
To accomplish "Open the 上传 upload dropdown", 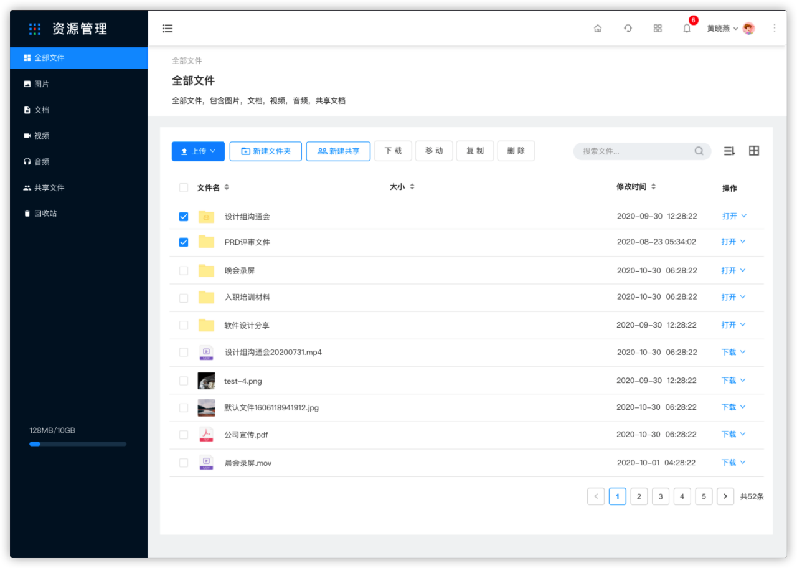I will (x=198, y=151).
